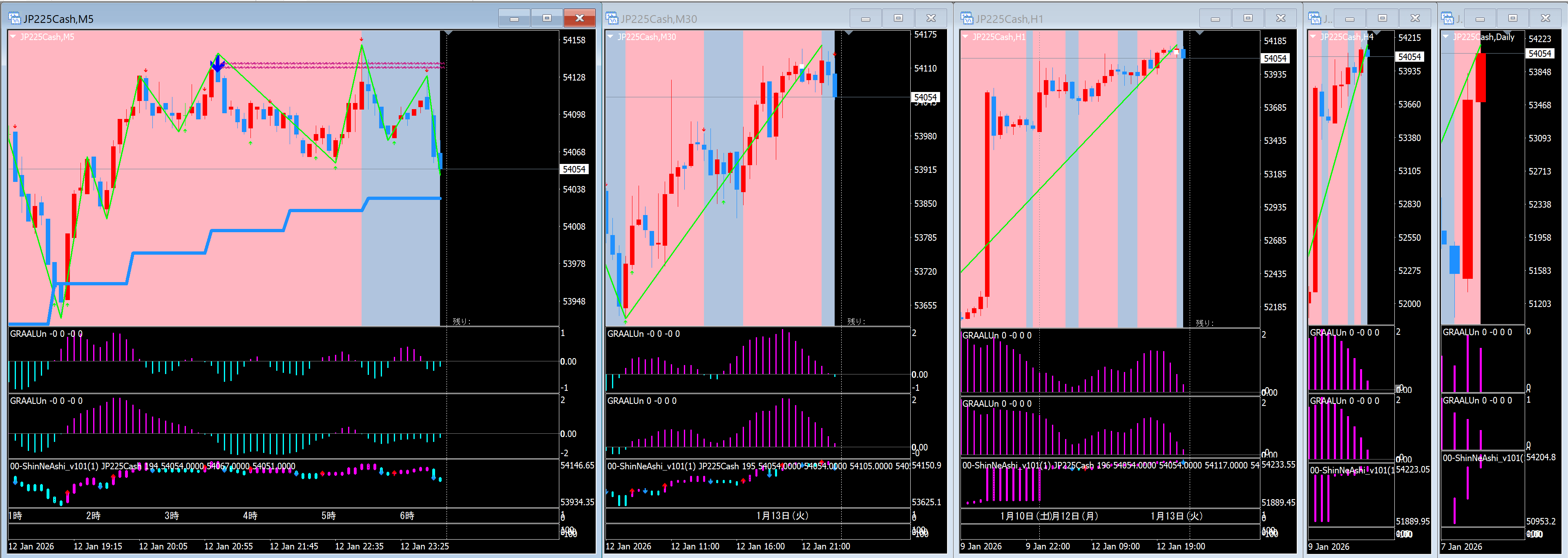Image resolution: width=1568 pixels, height=558 pixels.
Task: Click the blue down arrow on M5 chart
Action: (217, 63)
